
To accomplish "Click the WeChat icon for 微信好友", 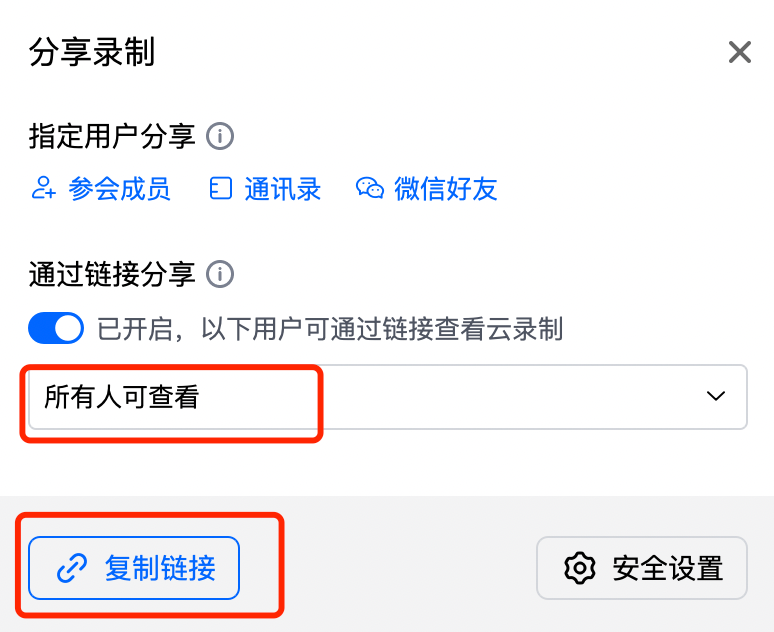I will [370, 189].
